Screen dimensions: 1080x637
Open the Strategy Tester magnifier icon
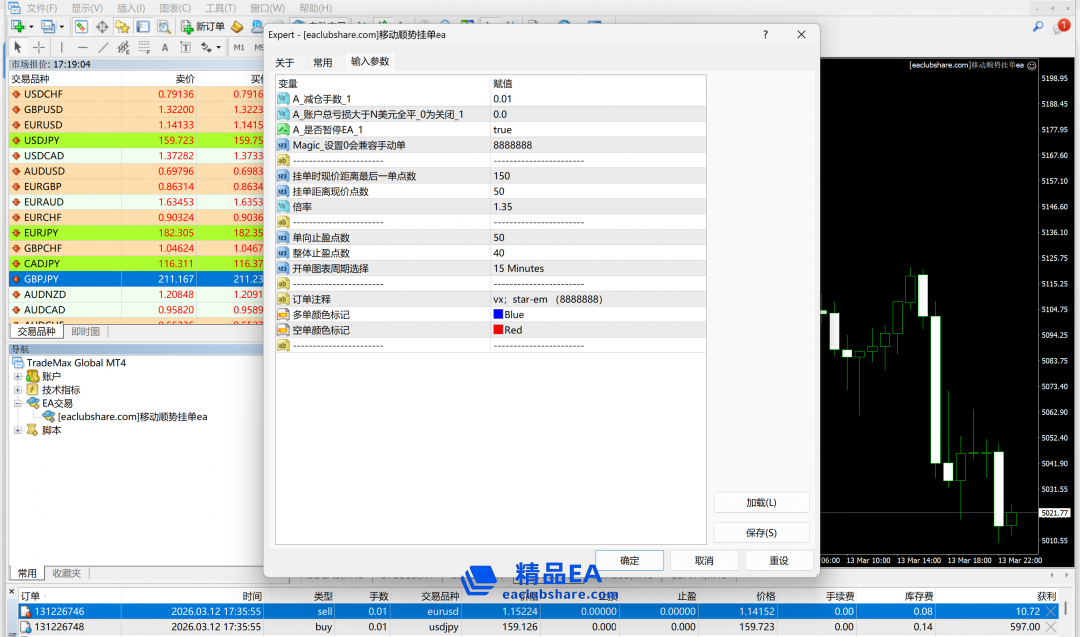[165, 26]
